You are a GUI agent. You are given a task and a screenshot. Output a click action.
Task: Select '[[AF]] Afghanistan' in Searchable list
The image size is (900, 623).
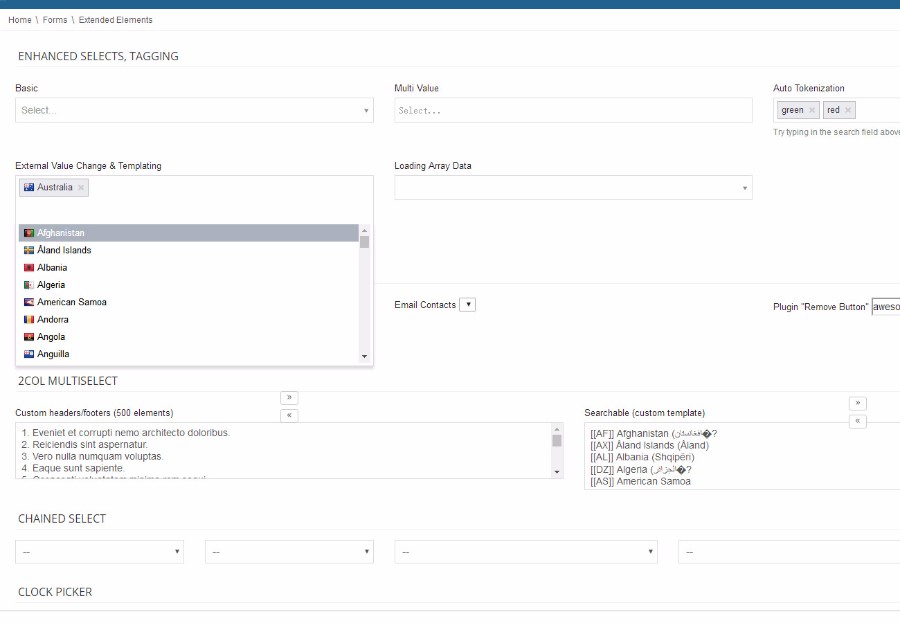654,434
